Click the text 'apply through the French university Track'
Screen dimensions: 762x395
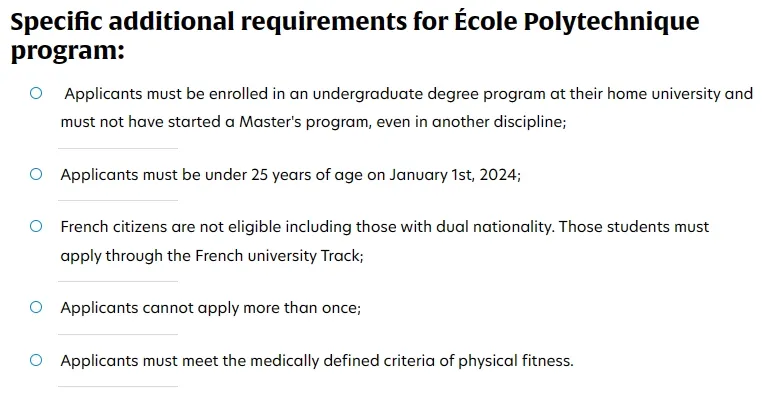[x=210, y=256]
